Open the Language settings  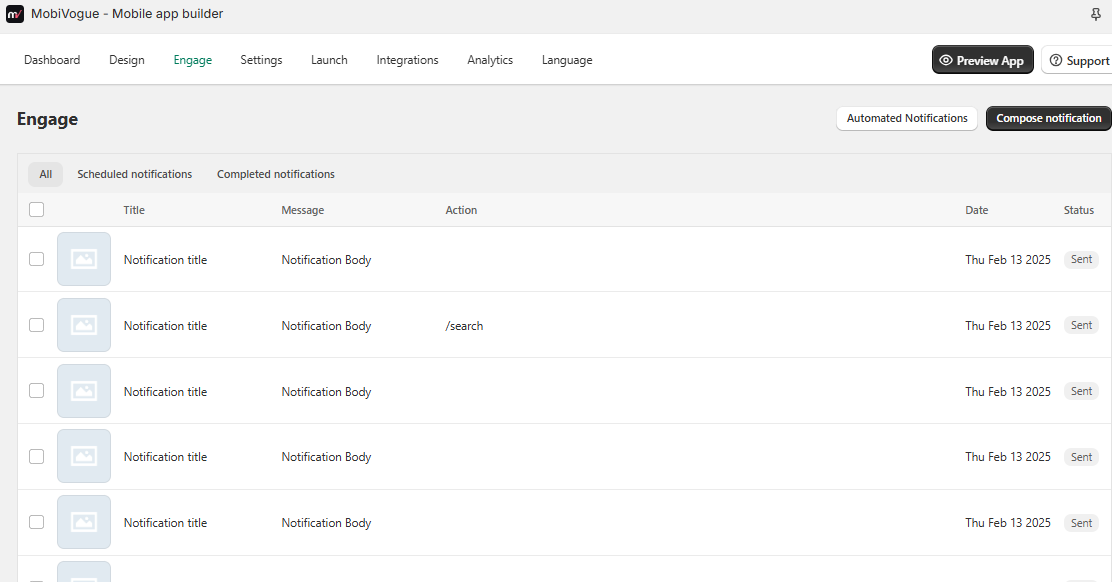[567, 60]
